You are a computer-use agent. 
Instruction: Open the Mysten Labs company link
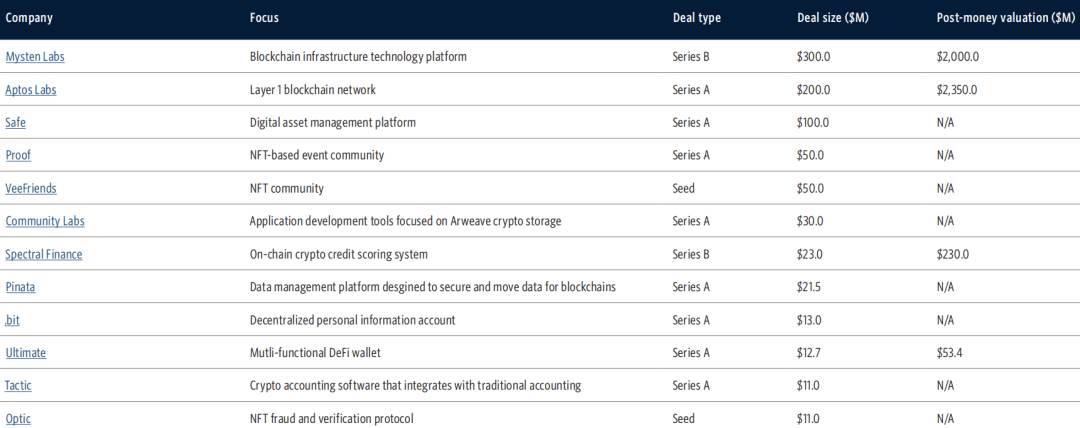[35, 57]
